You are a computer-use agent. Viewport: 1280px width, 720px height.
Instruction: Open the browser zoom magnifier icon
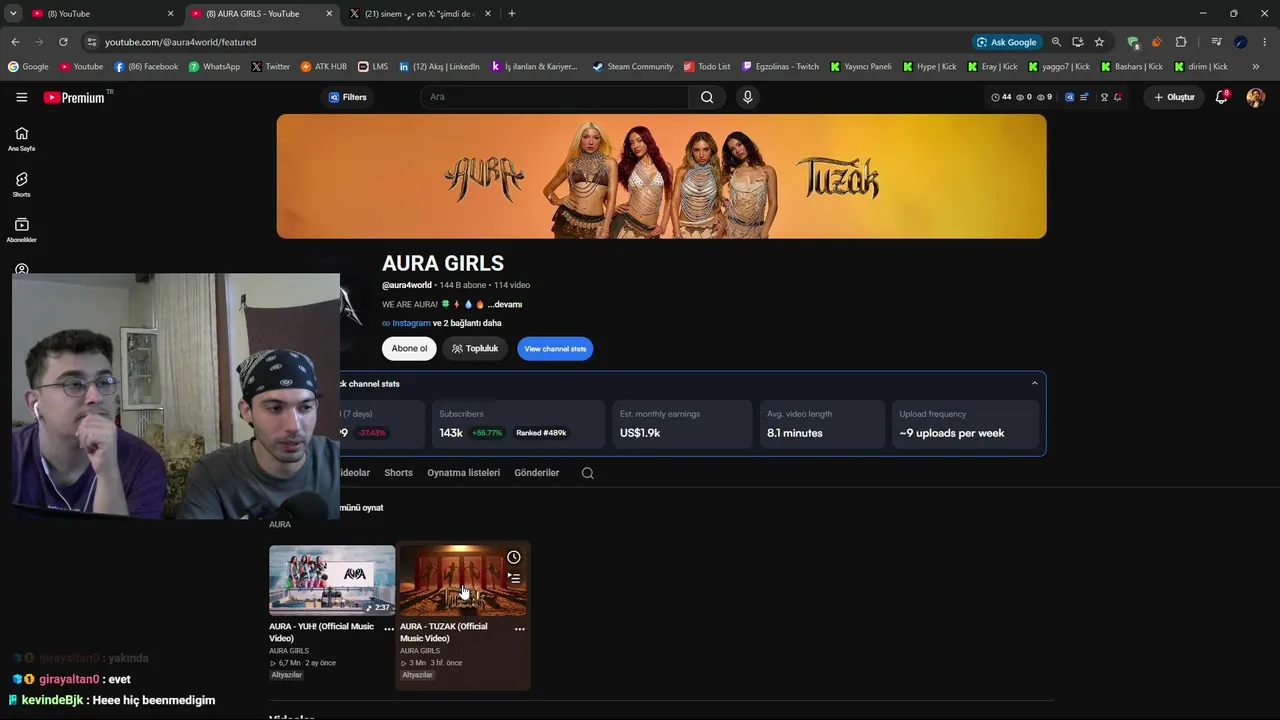point(1056,42)
